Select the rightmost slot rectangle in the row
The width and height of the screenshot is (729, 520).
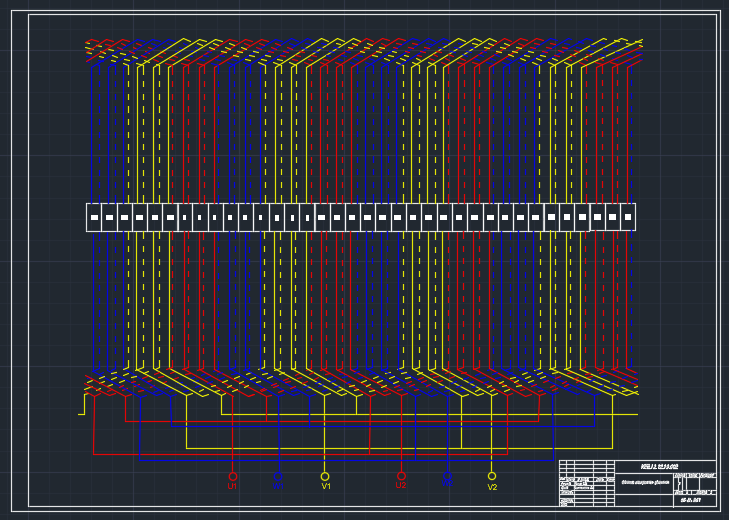628,217
